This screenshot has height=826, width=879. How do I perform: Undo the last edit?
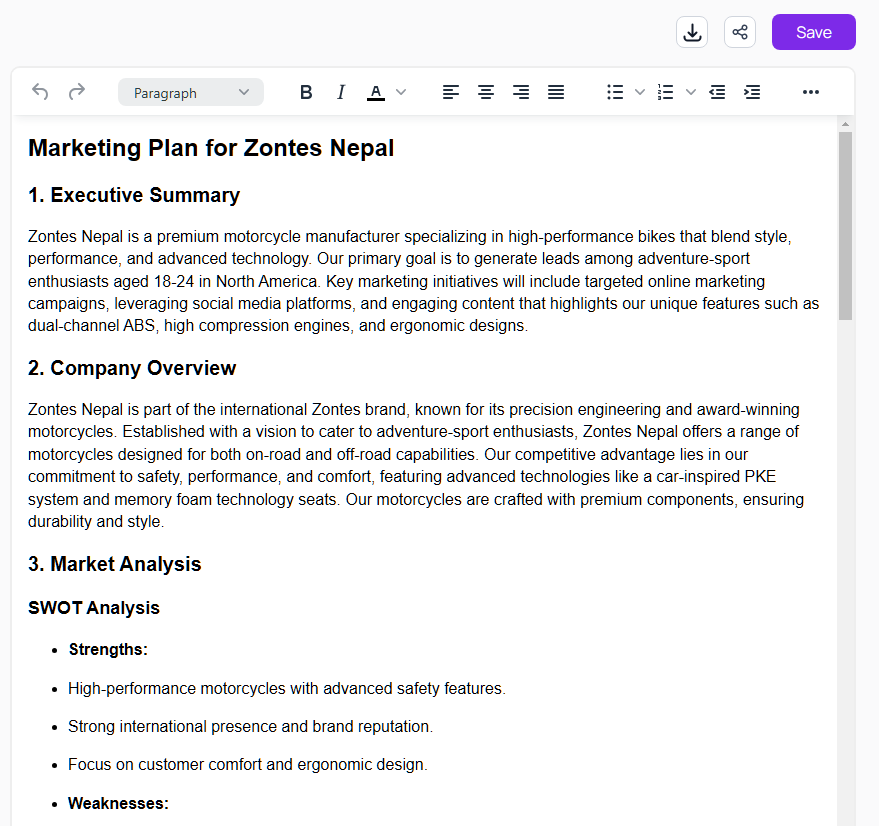tap(40, 92)
